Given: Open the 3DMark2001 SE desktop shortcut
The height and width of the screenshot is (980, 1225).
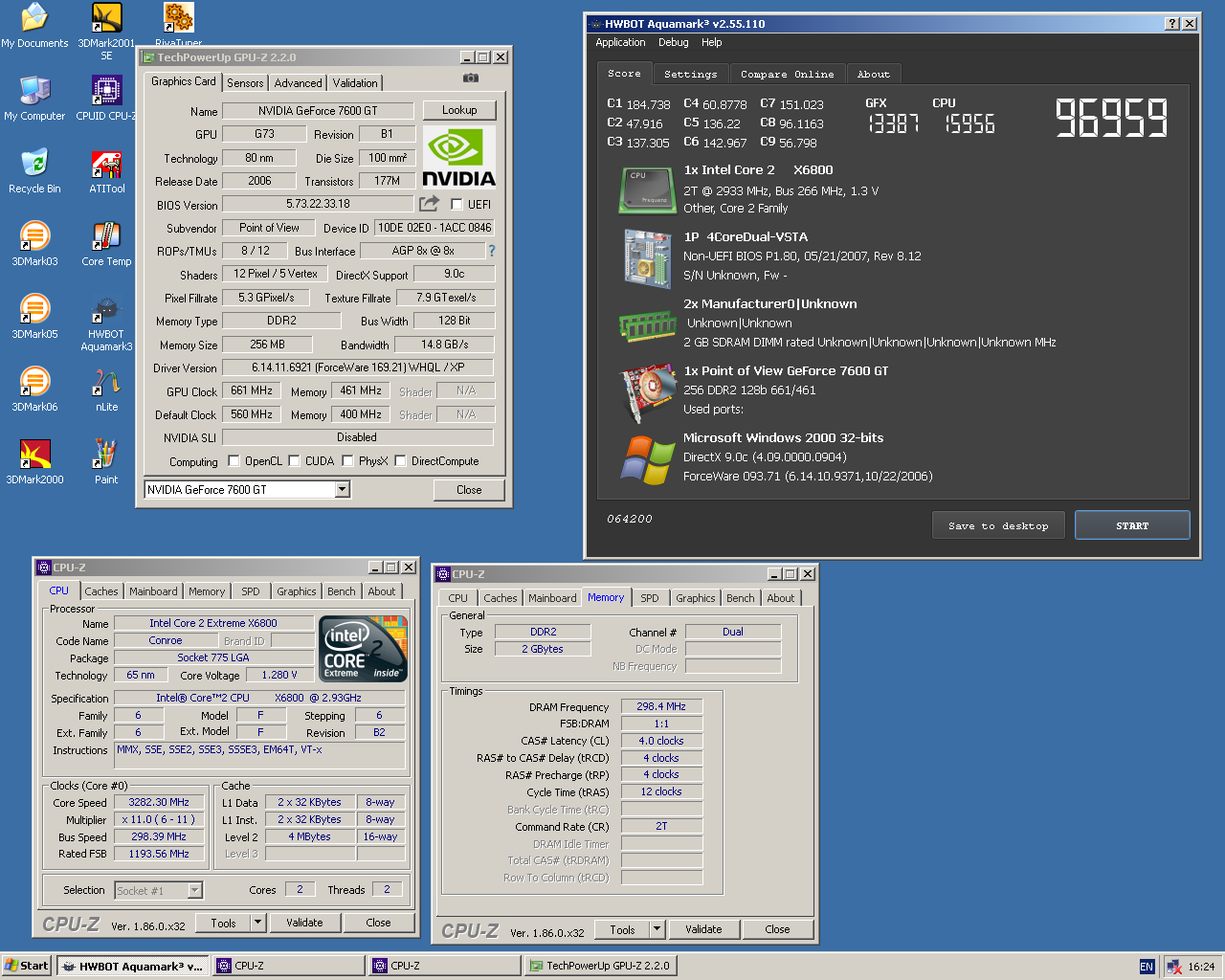Looking at the screenshot, I should pos(106,32).
